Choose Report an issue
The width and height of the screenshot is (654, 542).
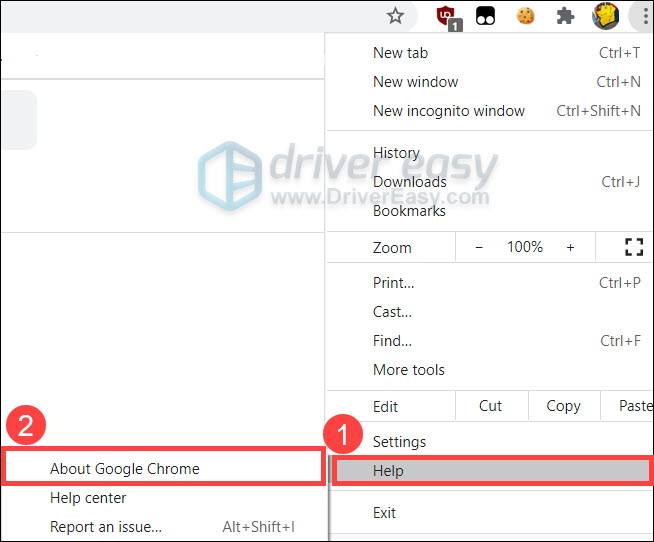click(164, 527)
